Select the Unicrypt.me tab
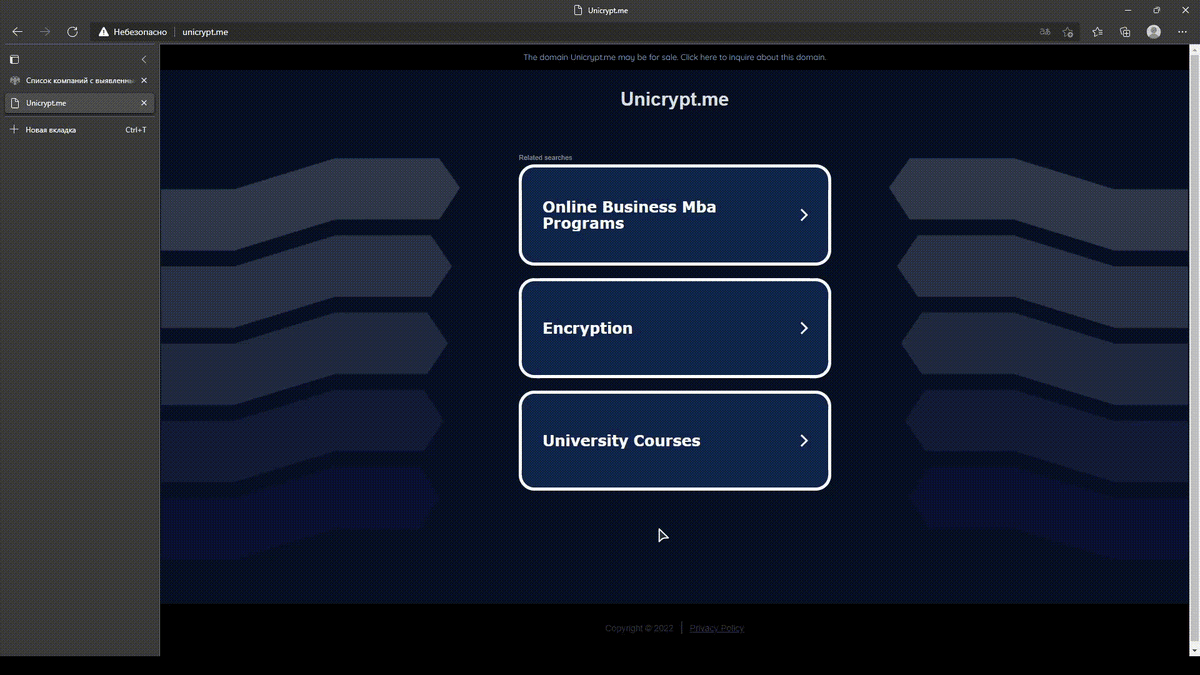1200x675 pixels. pyautogui.click(x=79, y=103)
